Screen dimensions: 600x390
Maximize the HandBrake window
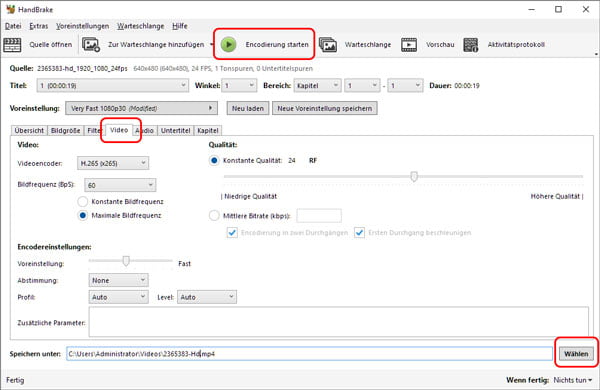(558, 10)
